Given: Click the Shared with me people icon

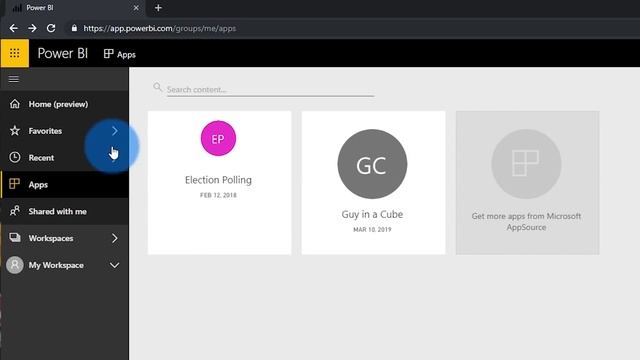Looking at the screenshot, I should click(x=15, y=211).
